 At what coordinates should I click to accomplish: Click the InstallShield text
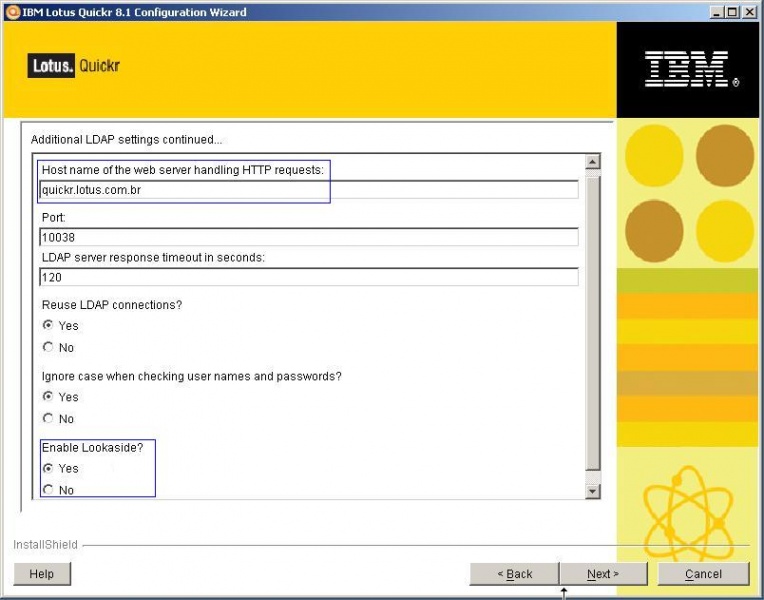tap(45, 544)
